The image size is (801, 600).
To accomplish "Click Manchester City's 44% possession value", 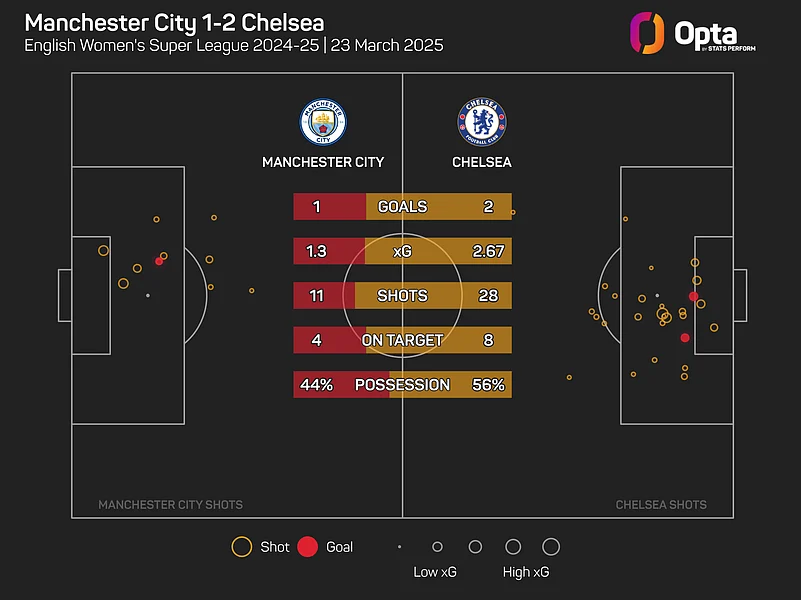I will [315, 385].
